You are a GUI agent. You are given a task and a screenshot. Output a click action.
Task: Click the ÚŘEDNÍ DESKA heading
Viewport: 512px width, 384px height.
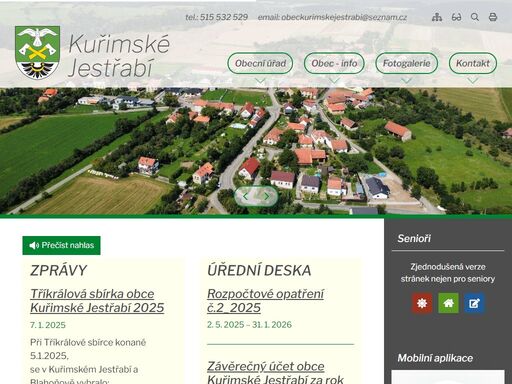point(259,270)
